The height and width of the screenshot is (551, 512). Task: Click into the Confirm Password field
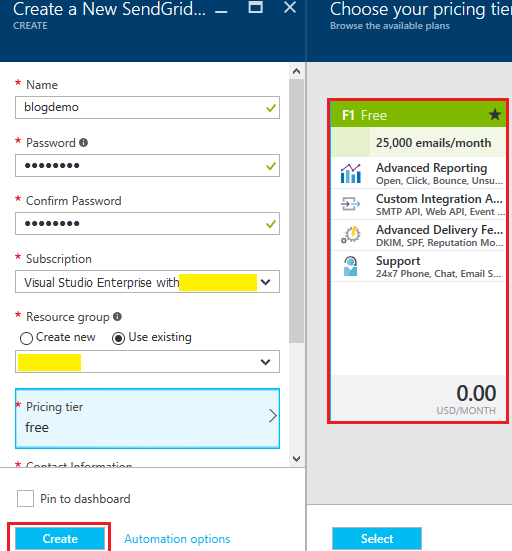click(x=147, y=223)
